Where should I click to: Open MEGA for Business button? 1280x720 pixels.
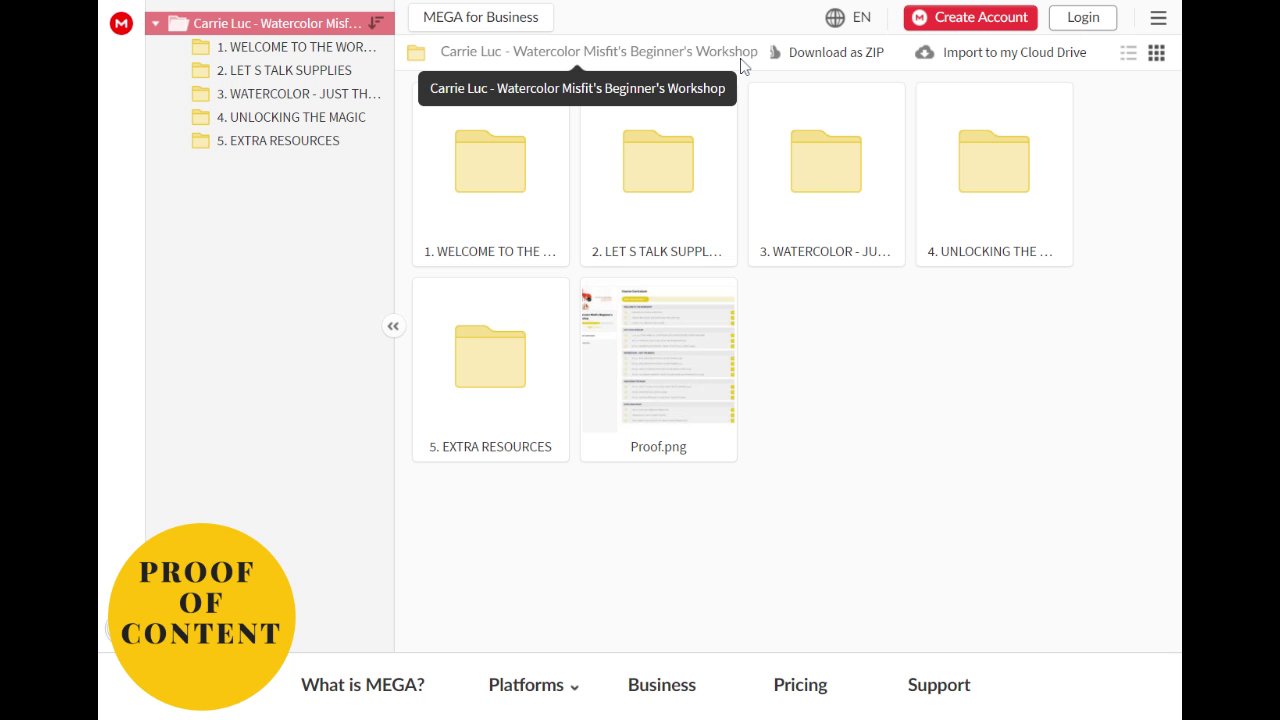coord(480,17)
